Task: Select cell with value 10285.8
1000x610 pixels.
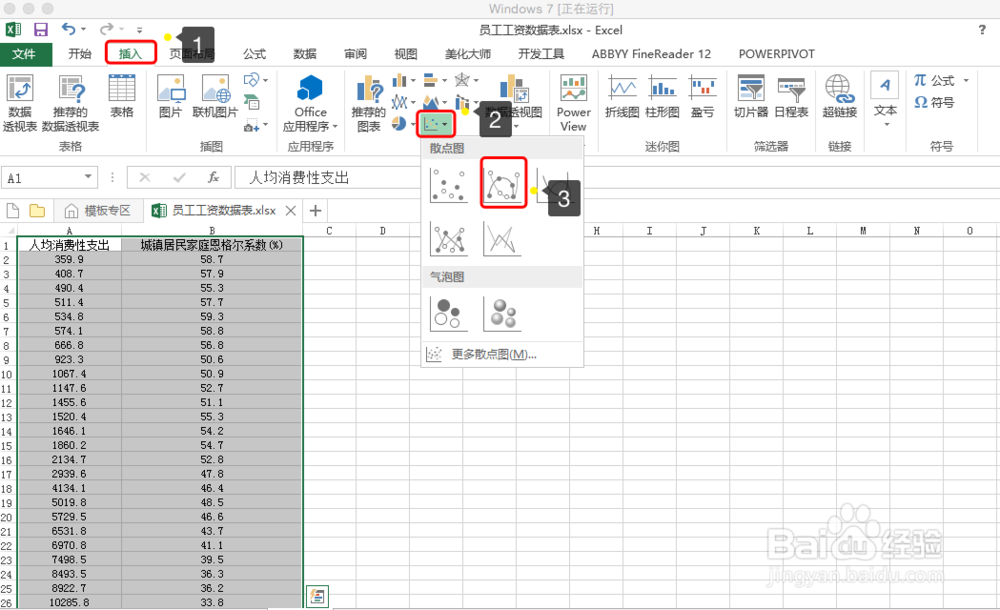Action: pyautogui.click(x=70, y=602)
